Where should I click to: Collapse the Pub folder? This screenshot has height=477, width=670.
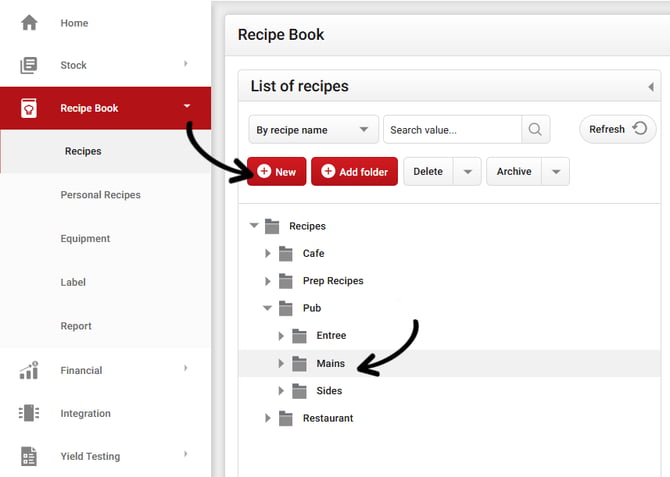tap(268, 309)
